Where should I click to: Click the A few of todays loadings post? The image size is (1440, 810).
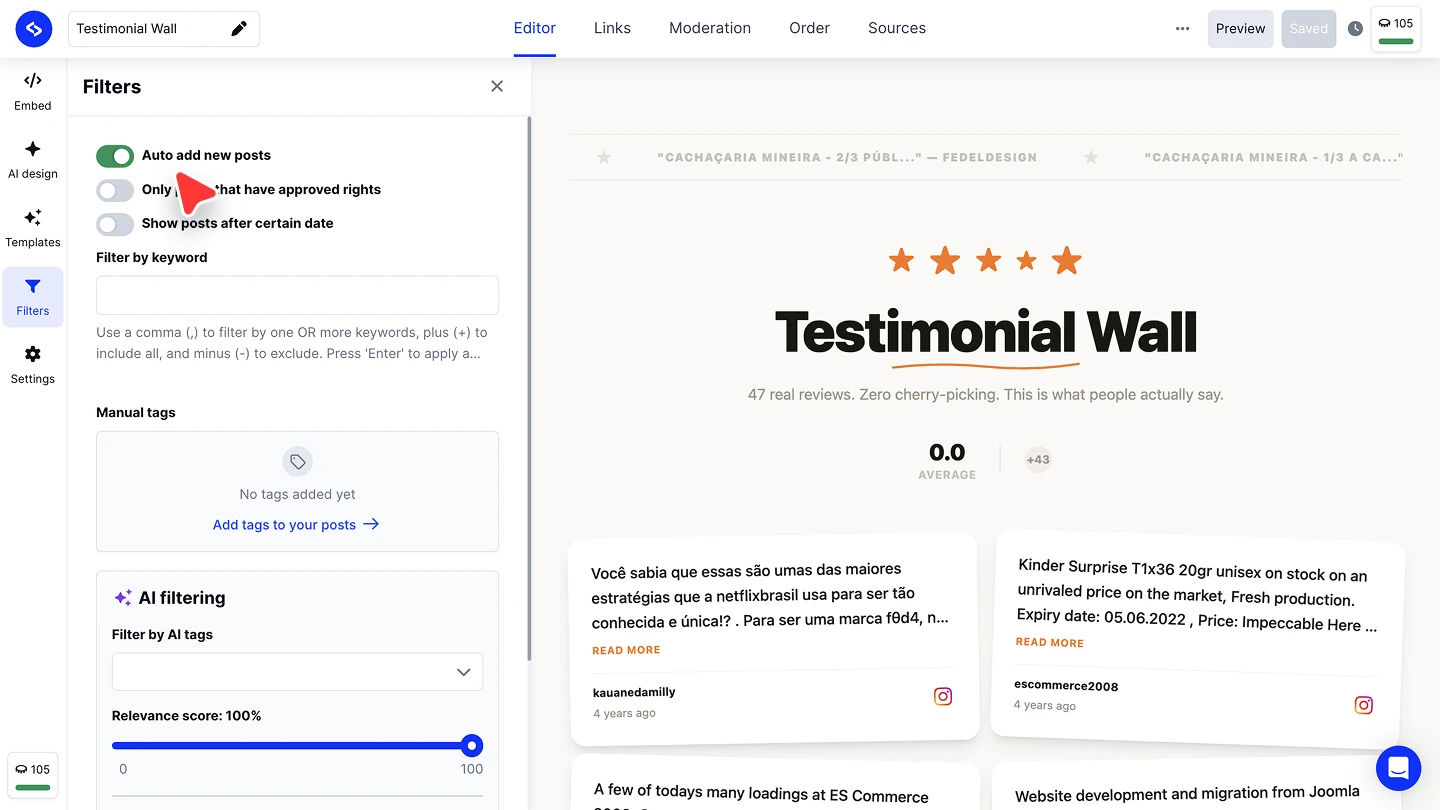click(762, 796)
